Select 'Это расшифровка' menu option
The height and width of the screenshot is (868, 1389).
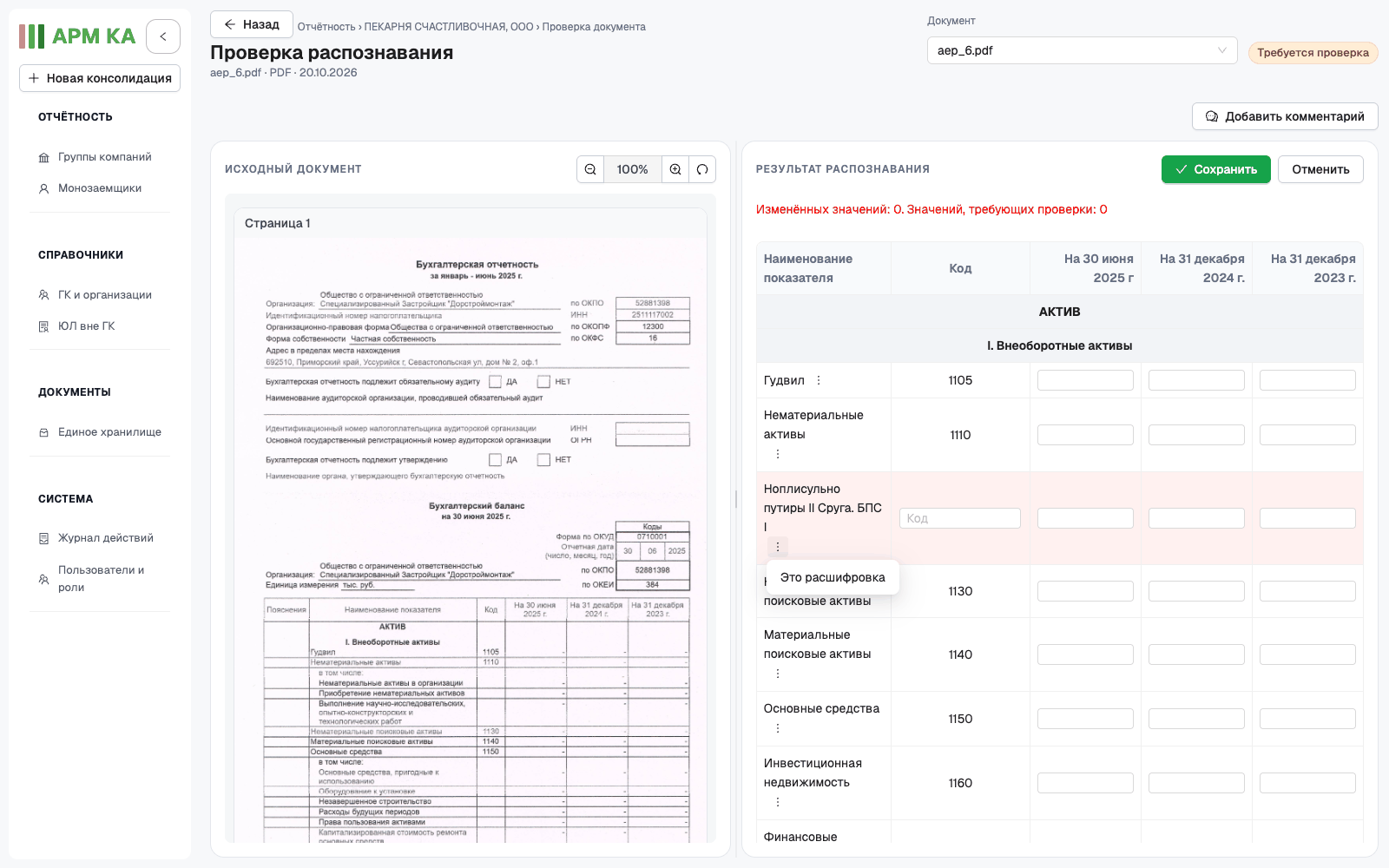point(833,577)
